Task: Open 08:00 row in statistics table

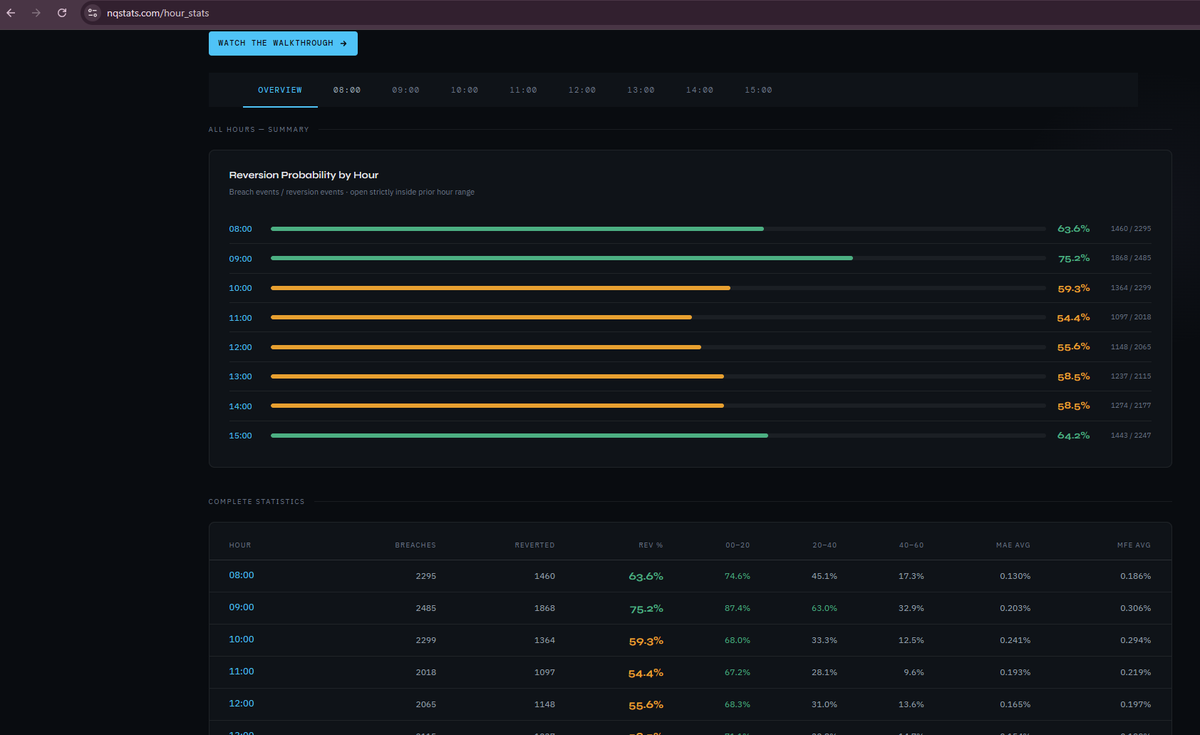Action: coord(689,576)
